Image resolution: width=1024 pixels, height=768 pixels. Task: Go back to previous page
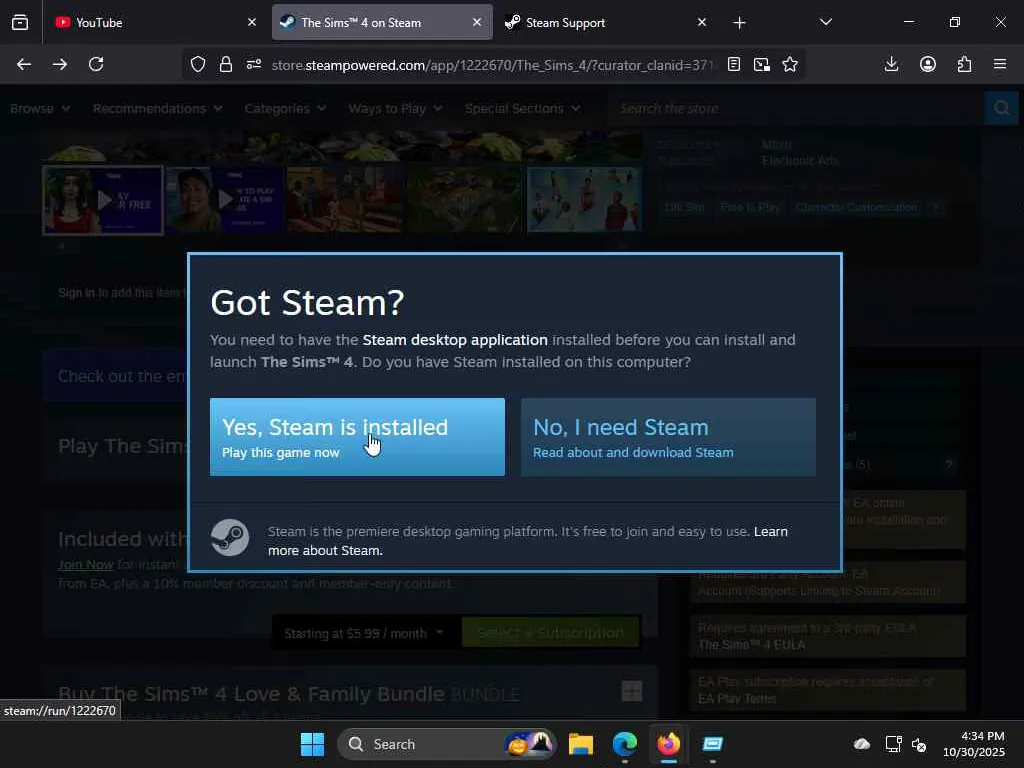tap(24, 64)
